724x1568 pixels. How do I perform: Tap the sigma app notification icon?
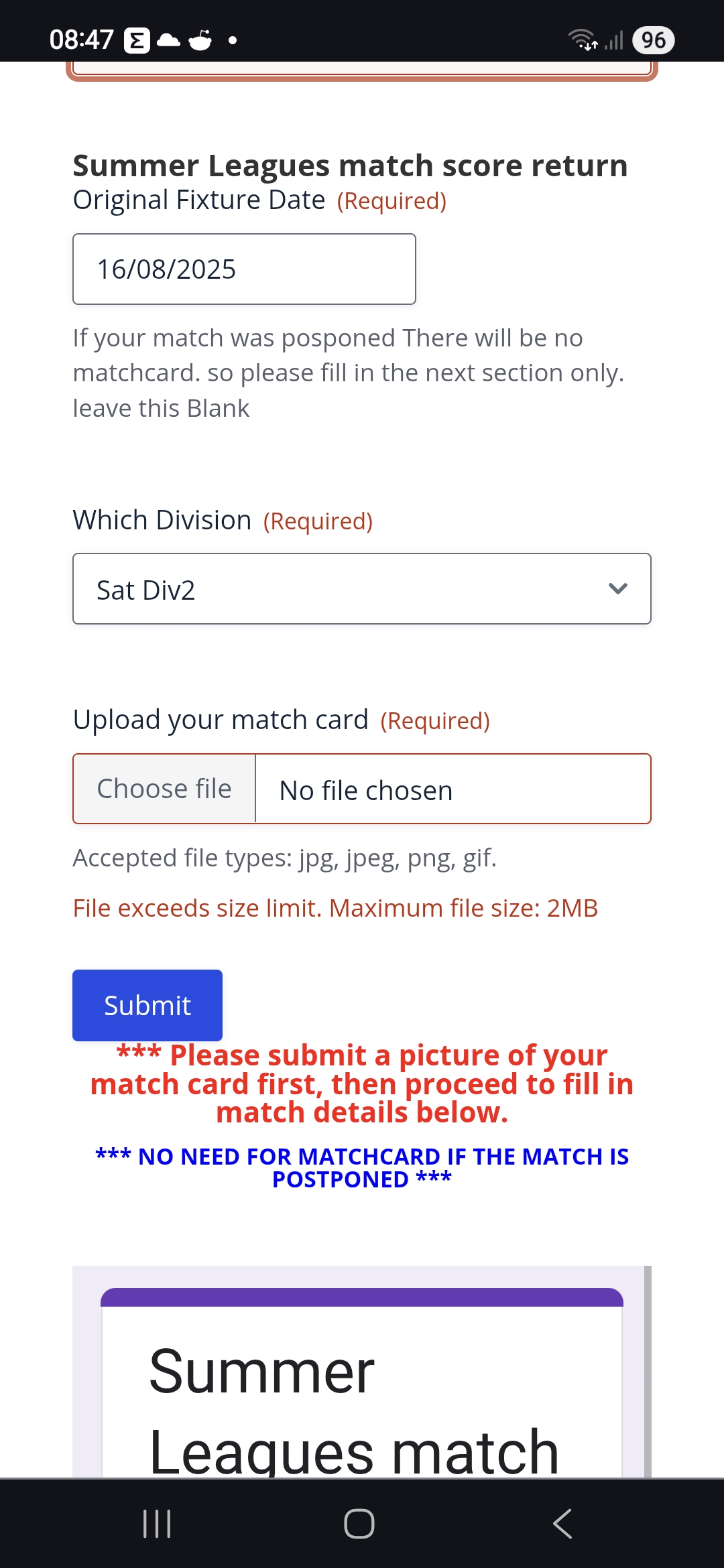[137, 40]
